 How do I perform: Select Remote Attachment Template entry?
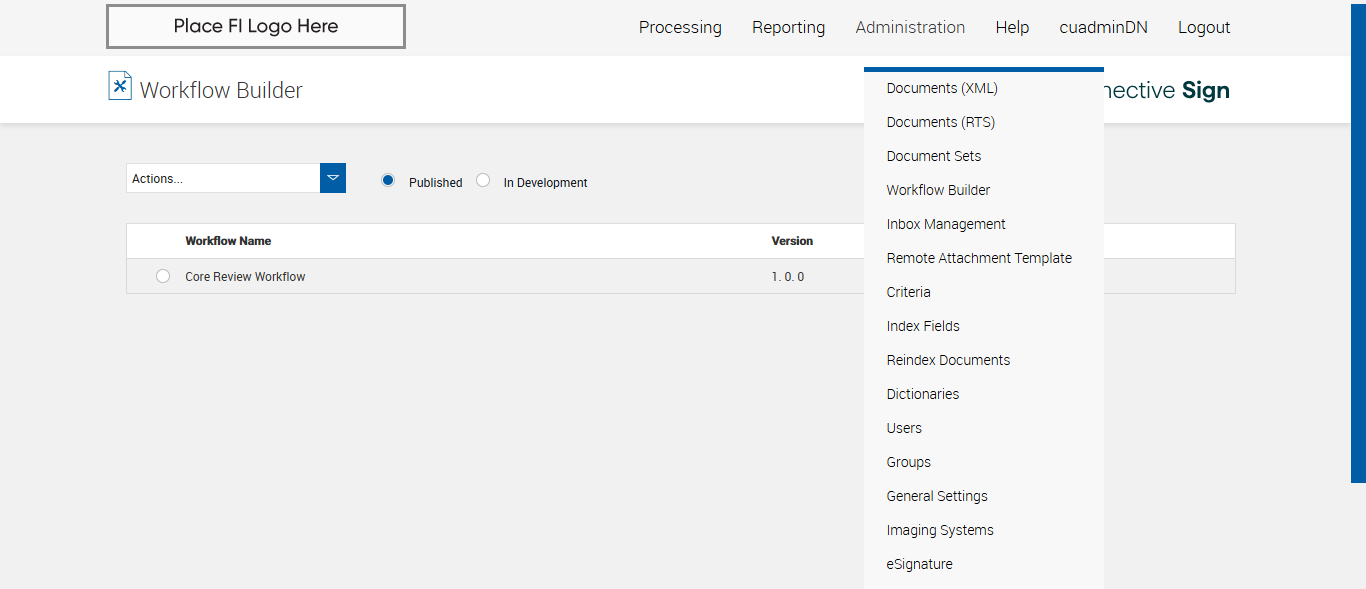[x=979, y=258]
